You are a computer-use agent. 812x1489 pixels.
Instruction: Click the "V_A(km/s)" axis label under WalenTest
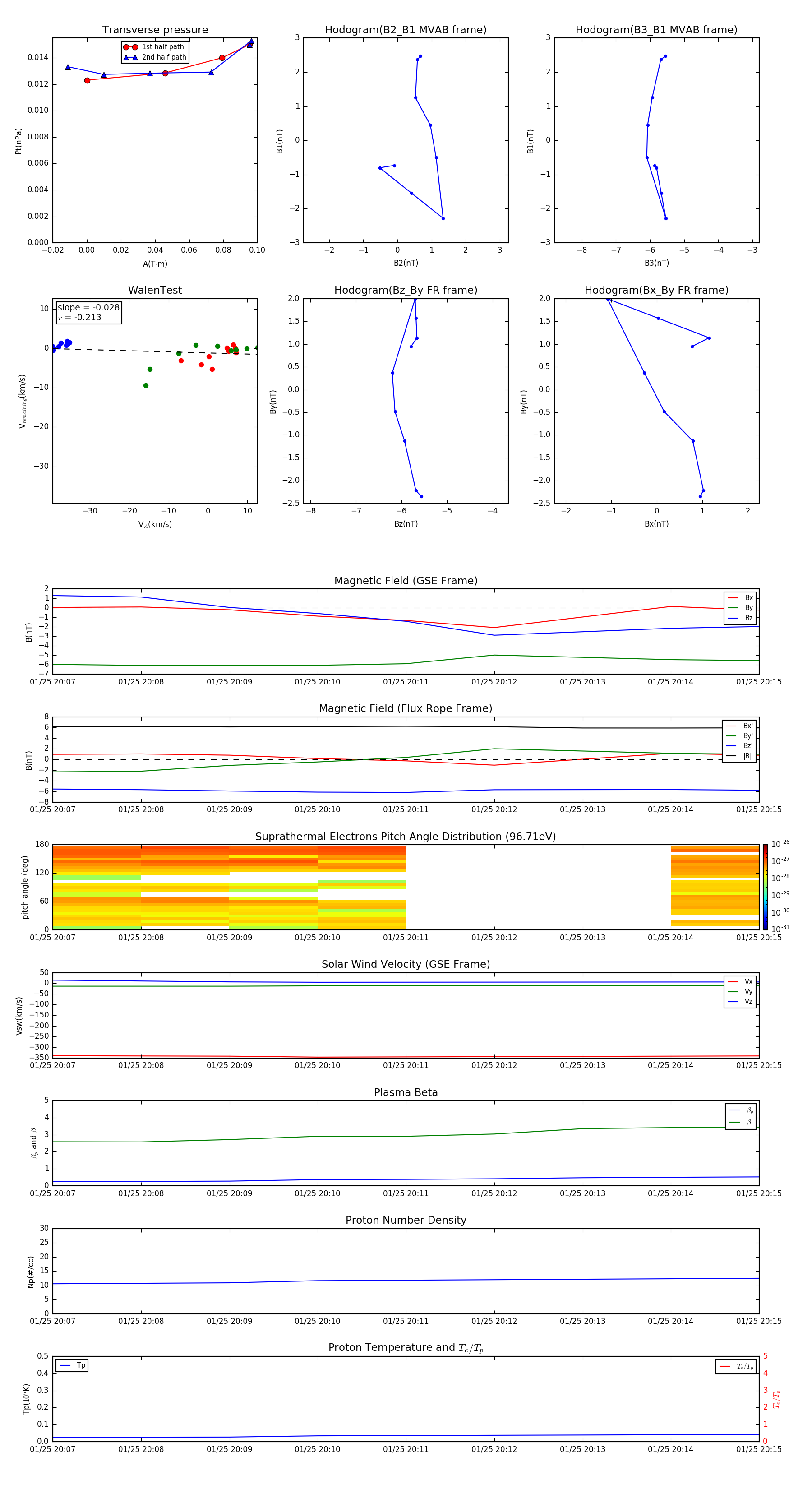click(155, 524)
